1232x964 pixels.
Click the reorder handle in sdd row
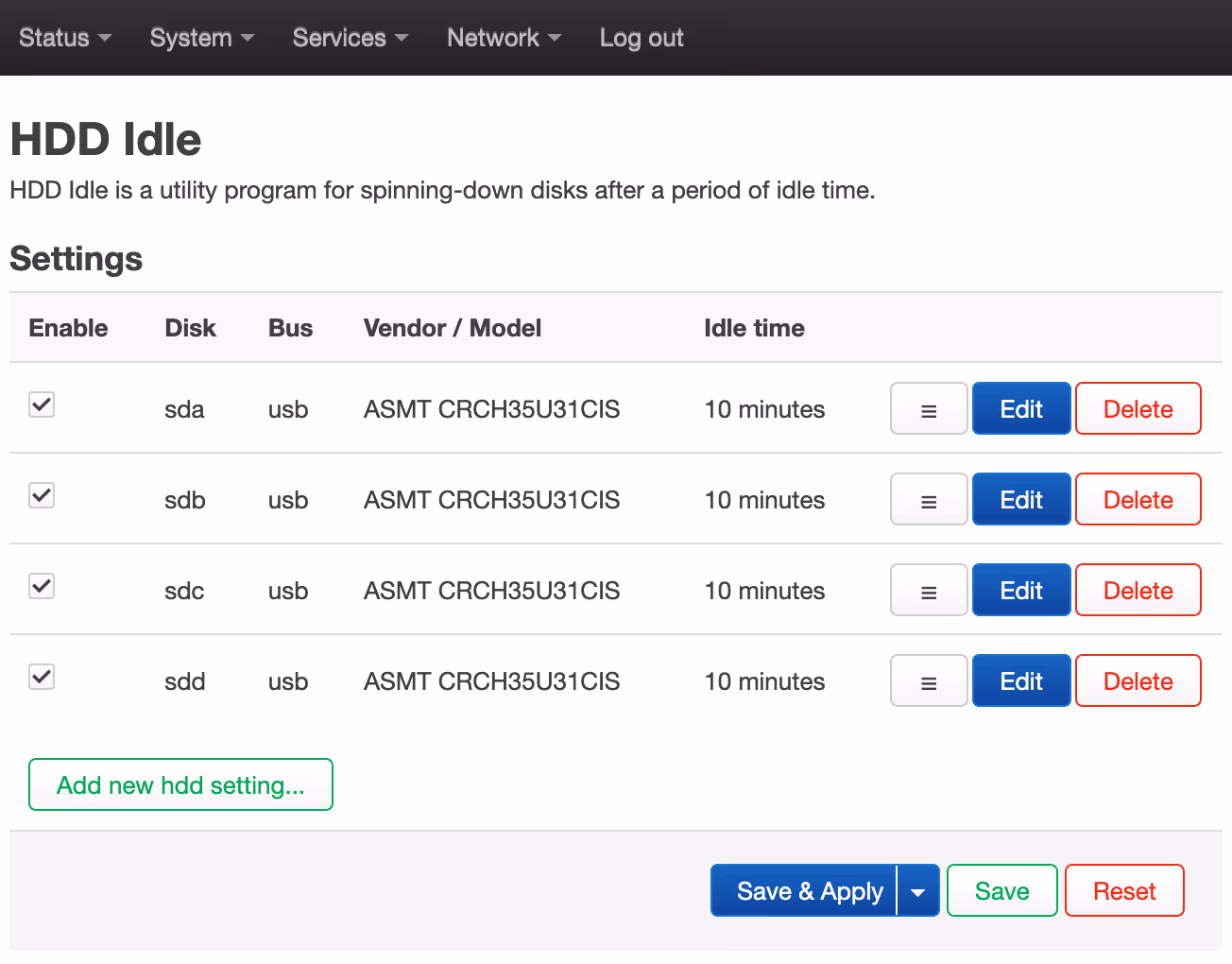coord(928,681)
